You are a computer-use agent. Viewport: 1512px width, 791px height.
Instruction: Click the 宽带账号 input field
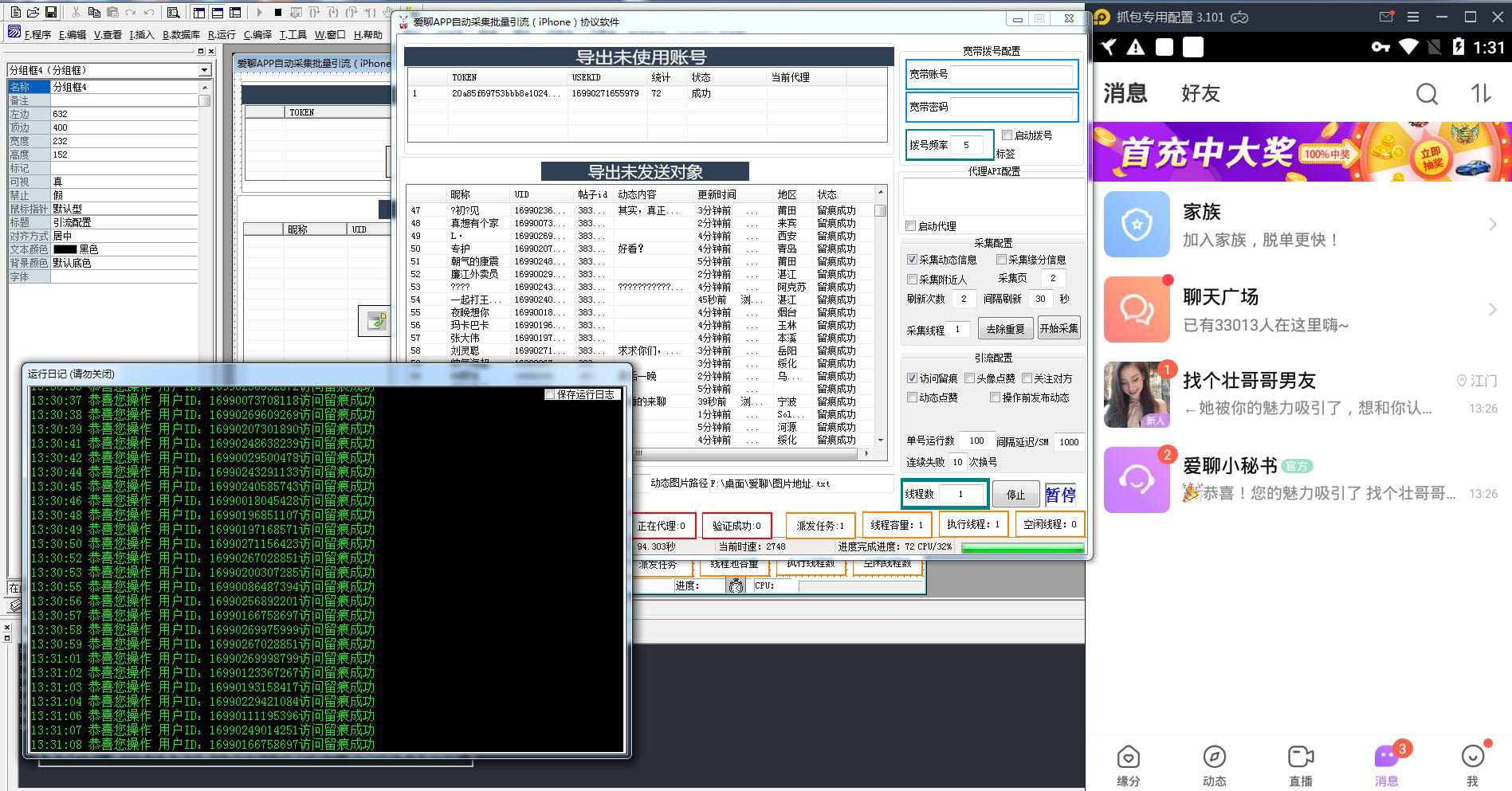1011,75
